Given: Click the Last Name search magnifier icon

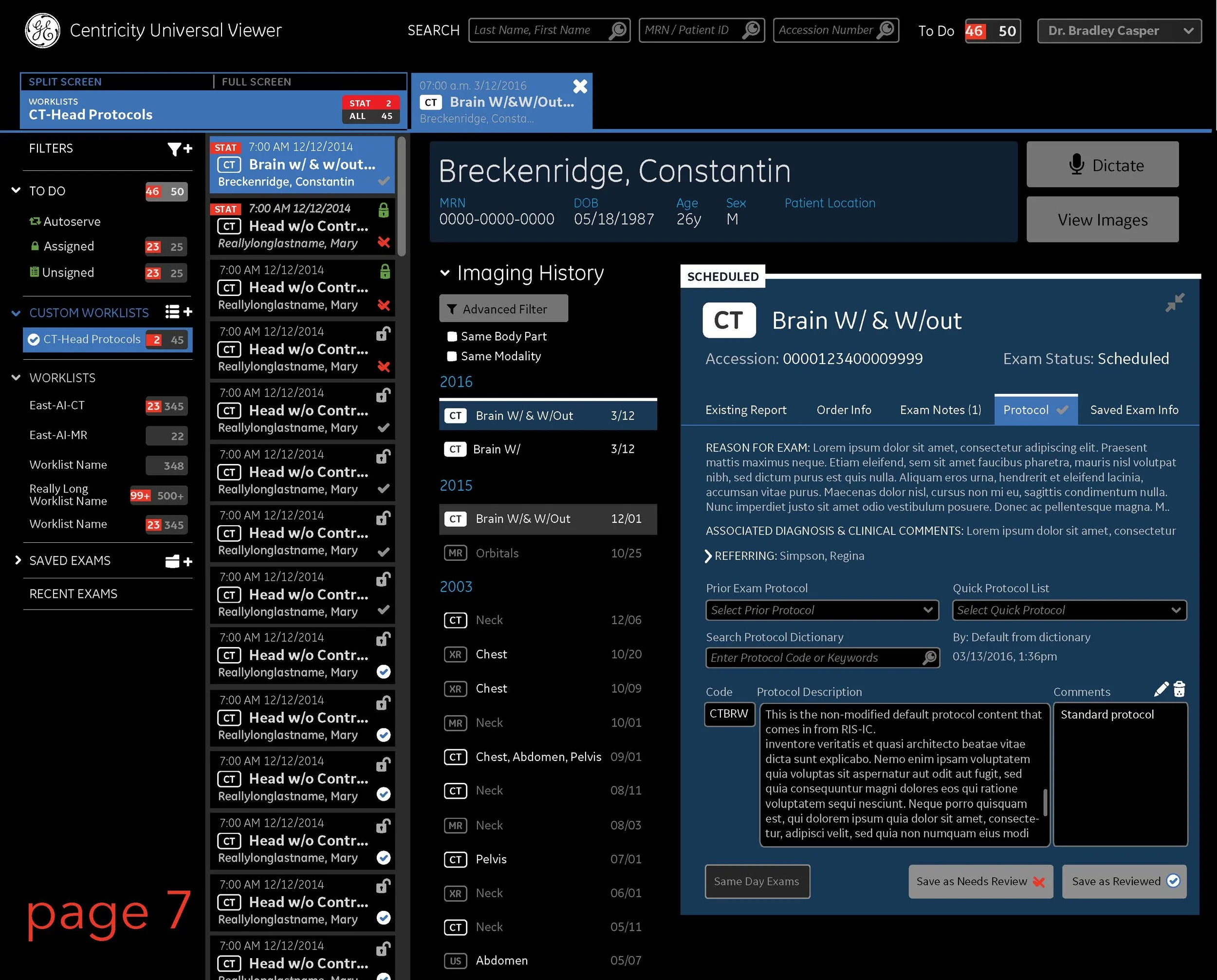Looking at the screenshot, I should point(618,30).
